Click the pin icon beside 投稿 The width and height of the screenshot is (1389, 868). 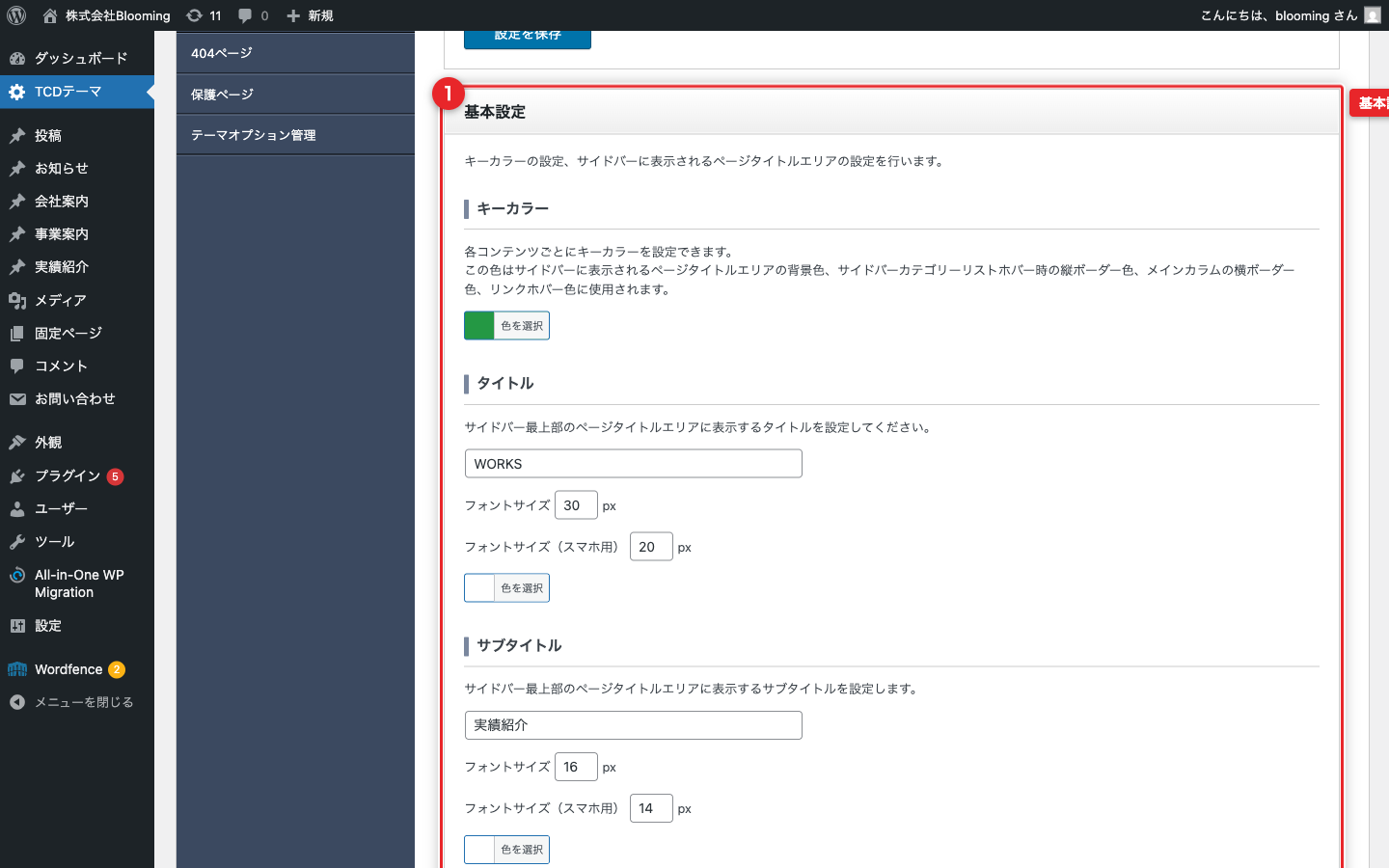[x=17, y=136]
